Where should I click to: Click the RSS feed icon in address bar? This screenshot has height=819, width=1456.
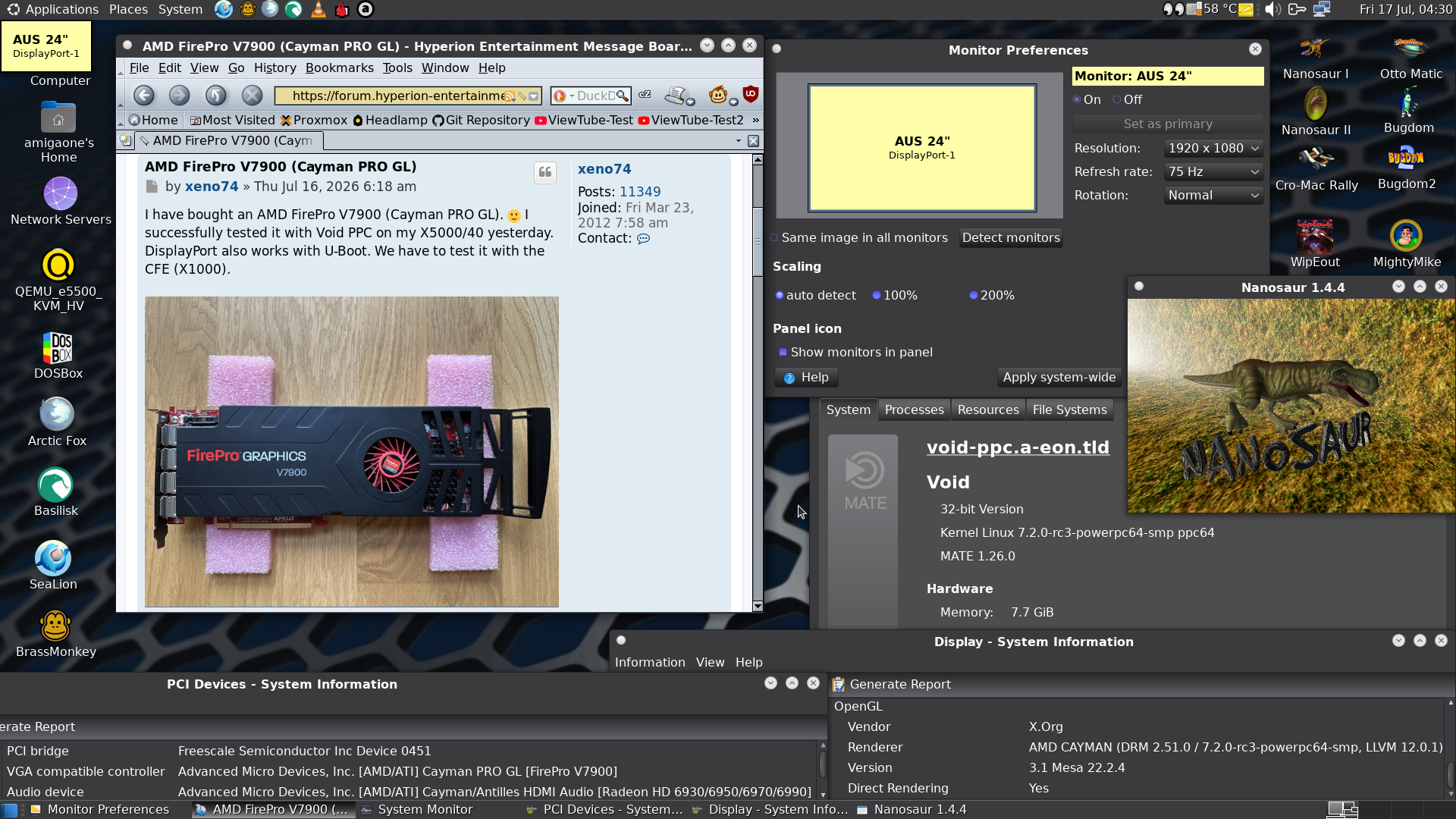pos(510,96)
